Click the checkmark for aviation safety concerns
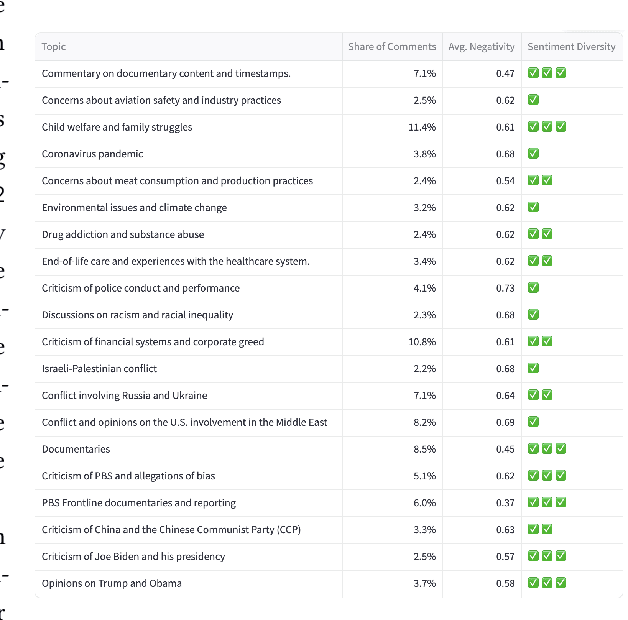This screenshot has width=628, height=620. [x=534, y=100]
